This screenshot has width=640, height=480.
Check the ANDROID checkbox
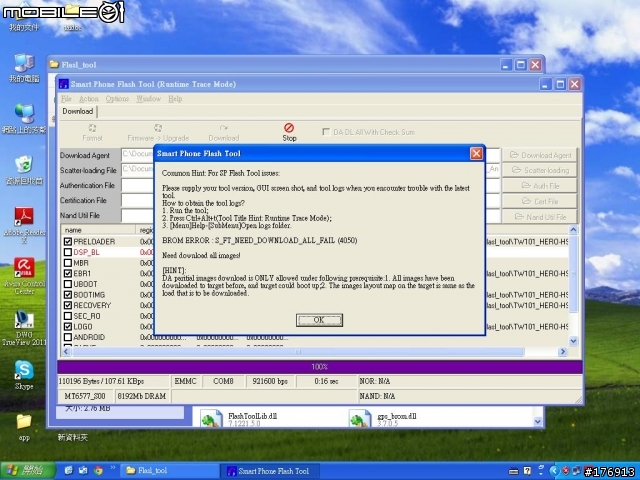[68, 337]
